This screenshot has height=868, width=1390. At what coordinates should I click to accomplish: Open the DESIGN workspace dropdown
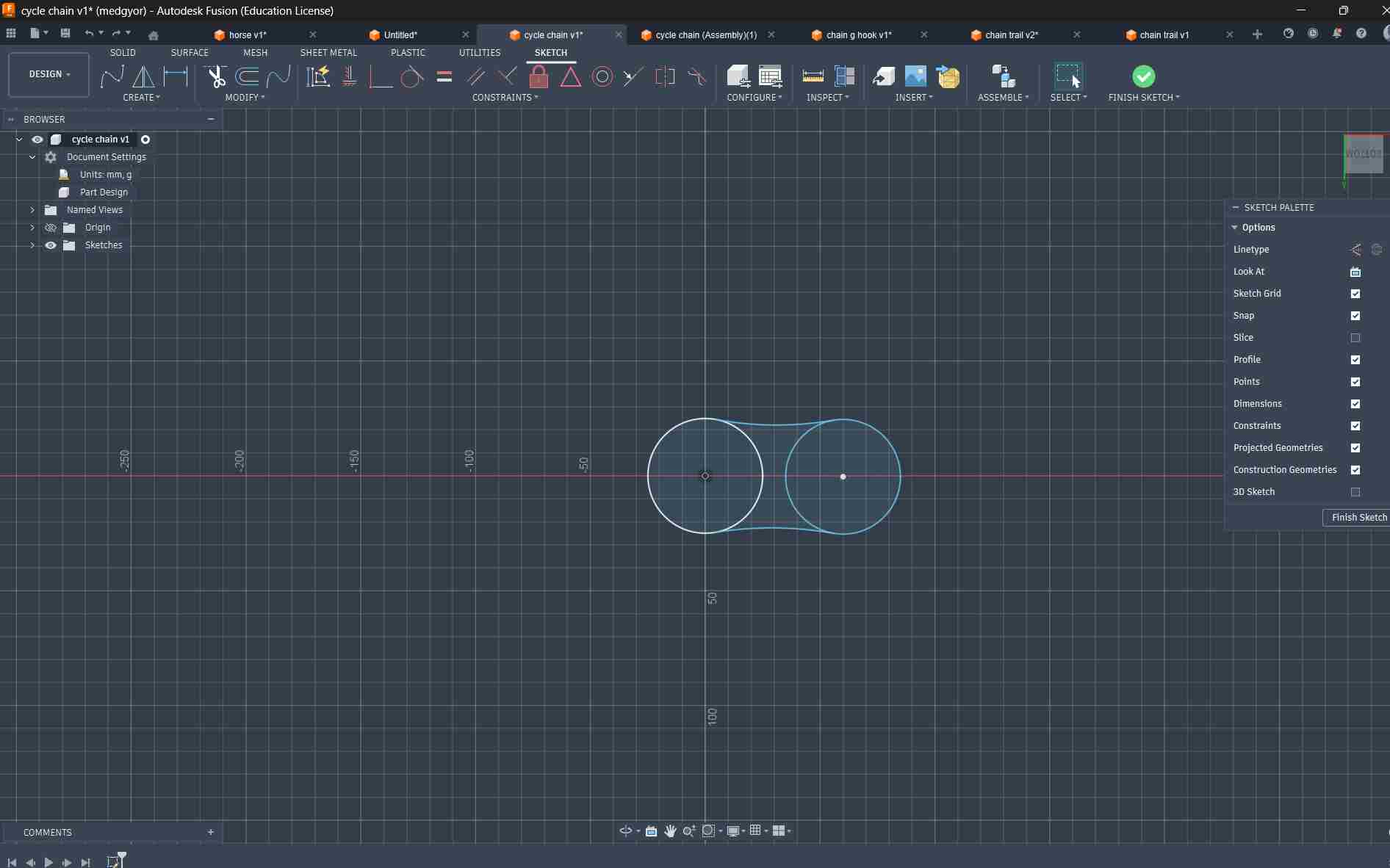[x=49, y=74]
